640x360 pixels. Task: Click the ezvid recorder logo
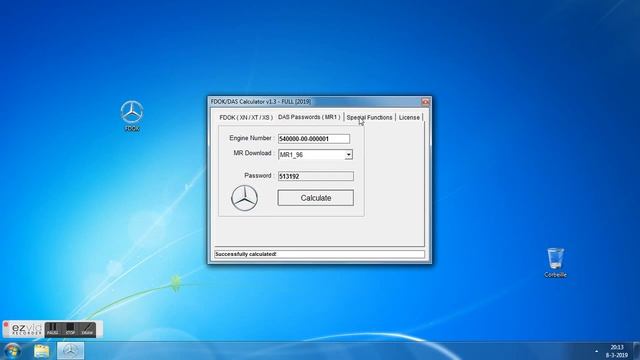pyautogui.click(x=26, y=329)
